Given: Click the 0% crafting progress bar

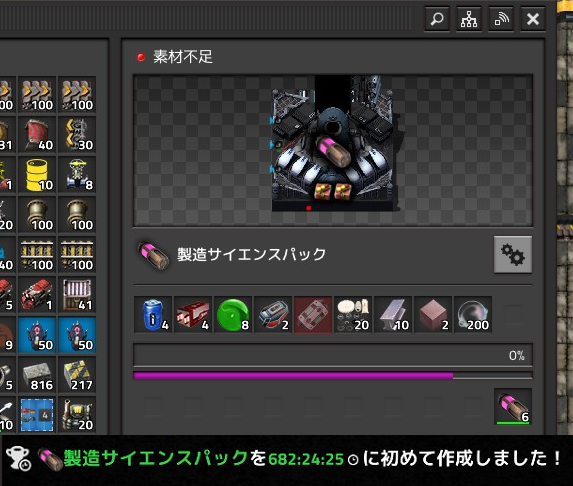Looking at the screenshot, I should (333, 355).
